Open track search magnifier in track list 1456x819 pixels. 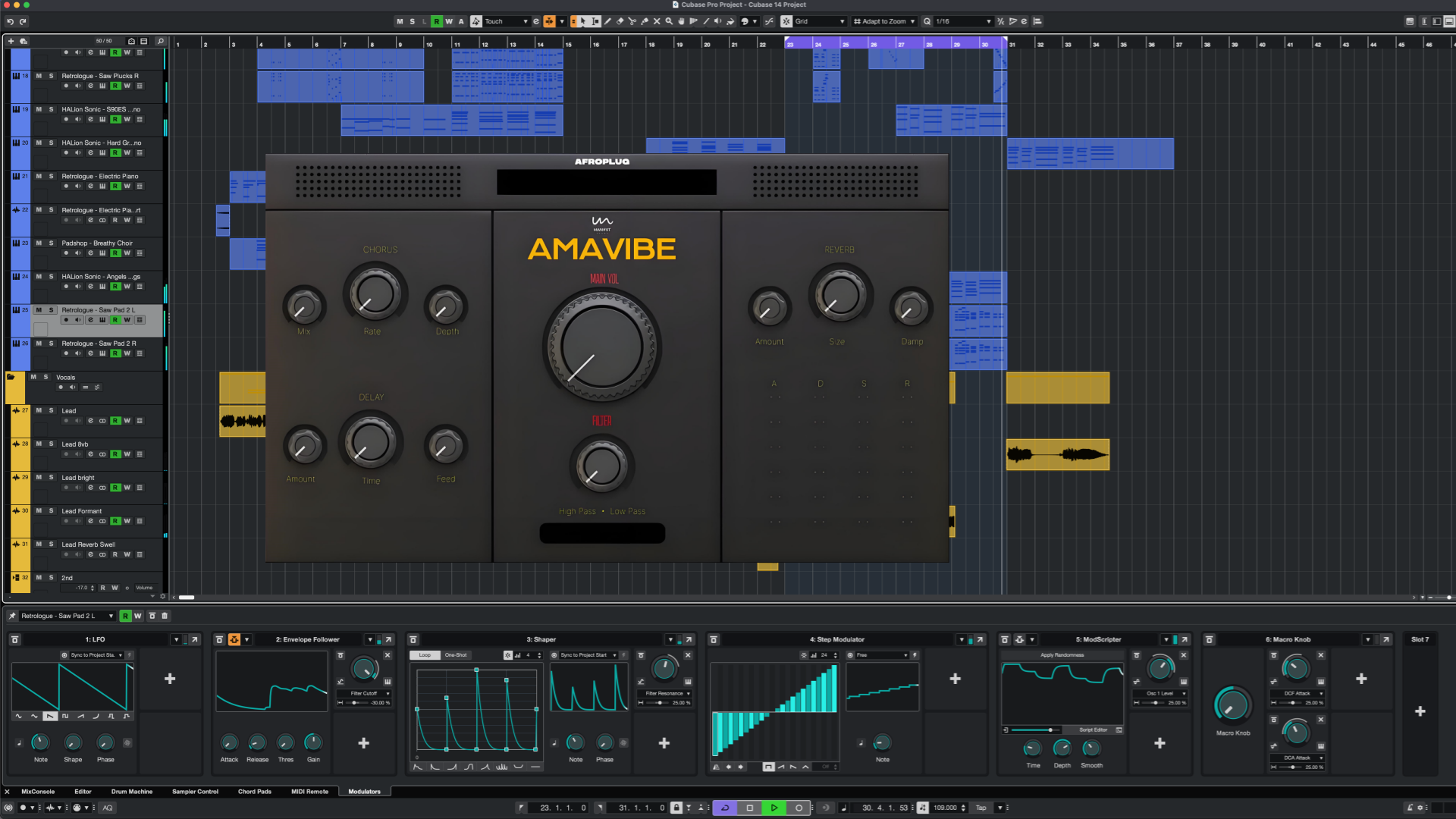pos(160,41)
